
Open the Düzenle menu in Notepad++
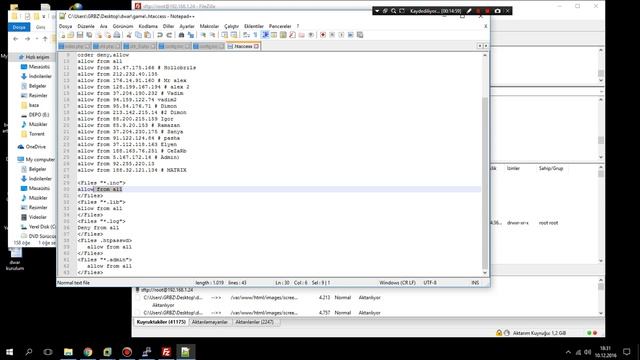(x=86, y=26)
